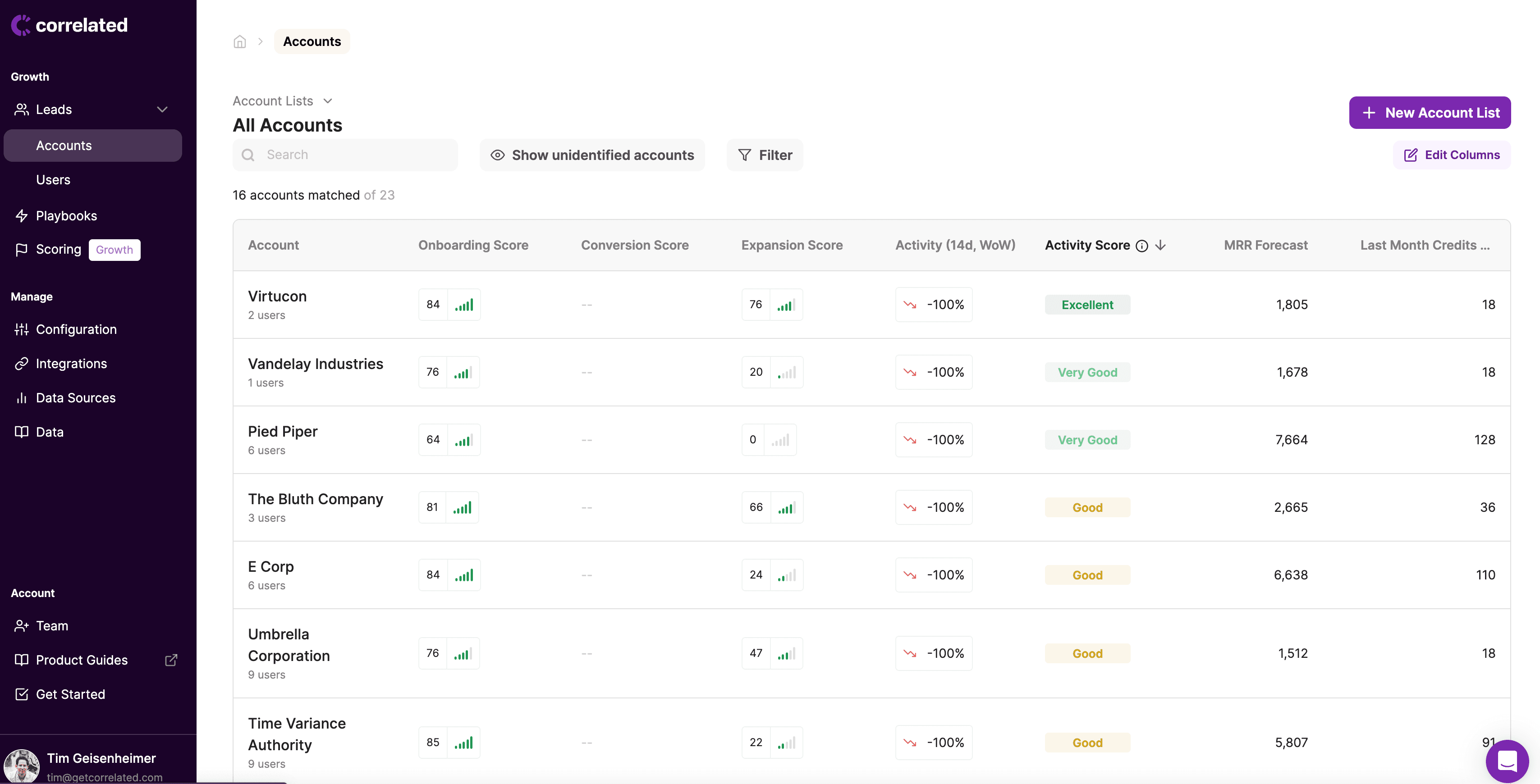Click the home breadcrumb icon
Image resolution: width=1540 pixels, height=784 pixels.
(x=240, y=42)
